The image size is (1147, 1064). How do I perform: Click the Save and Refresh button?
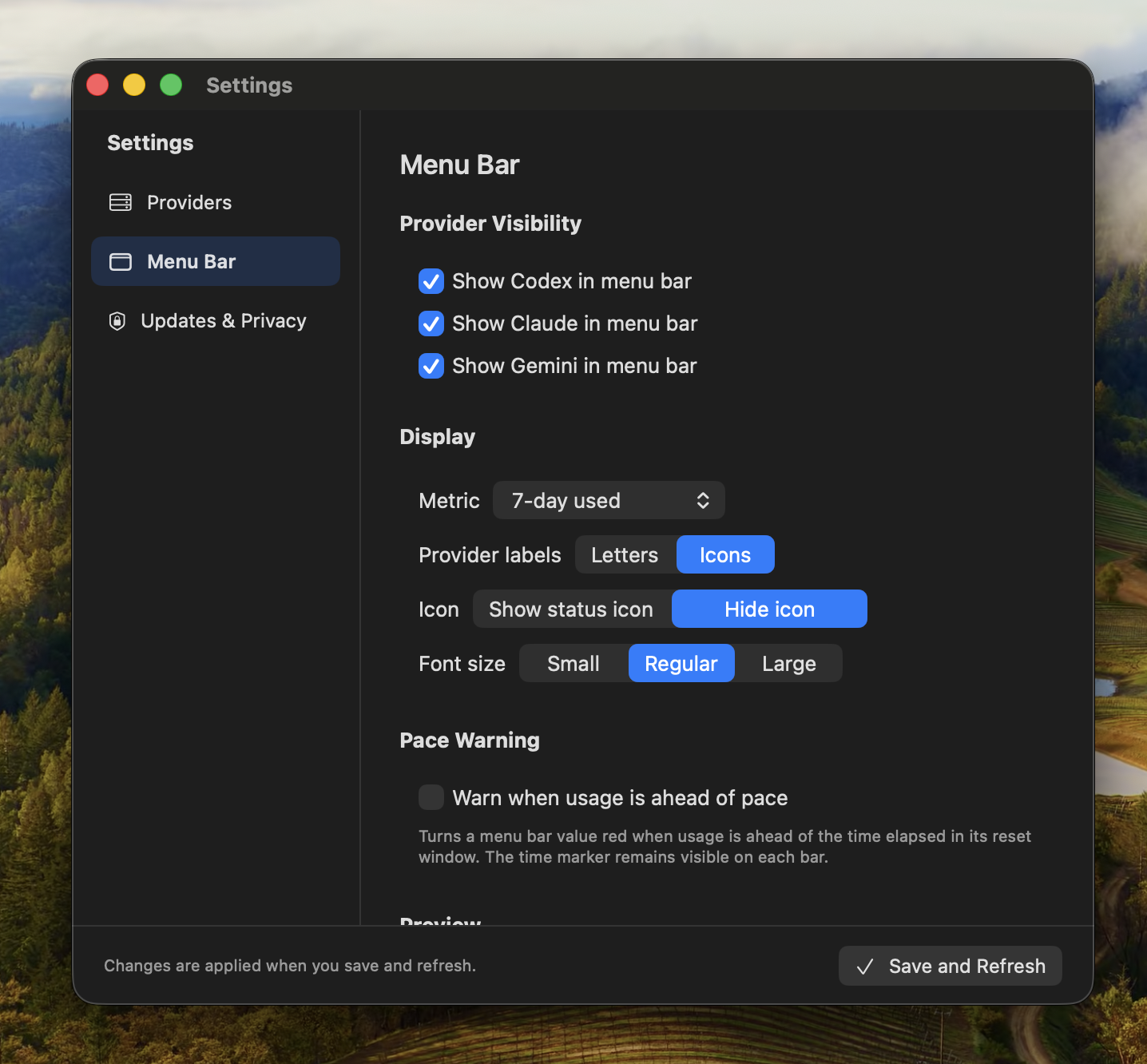(x=951, y=966)
